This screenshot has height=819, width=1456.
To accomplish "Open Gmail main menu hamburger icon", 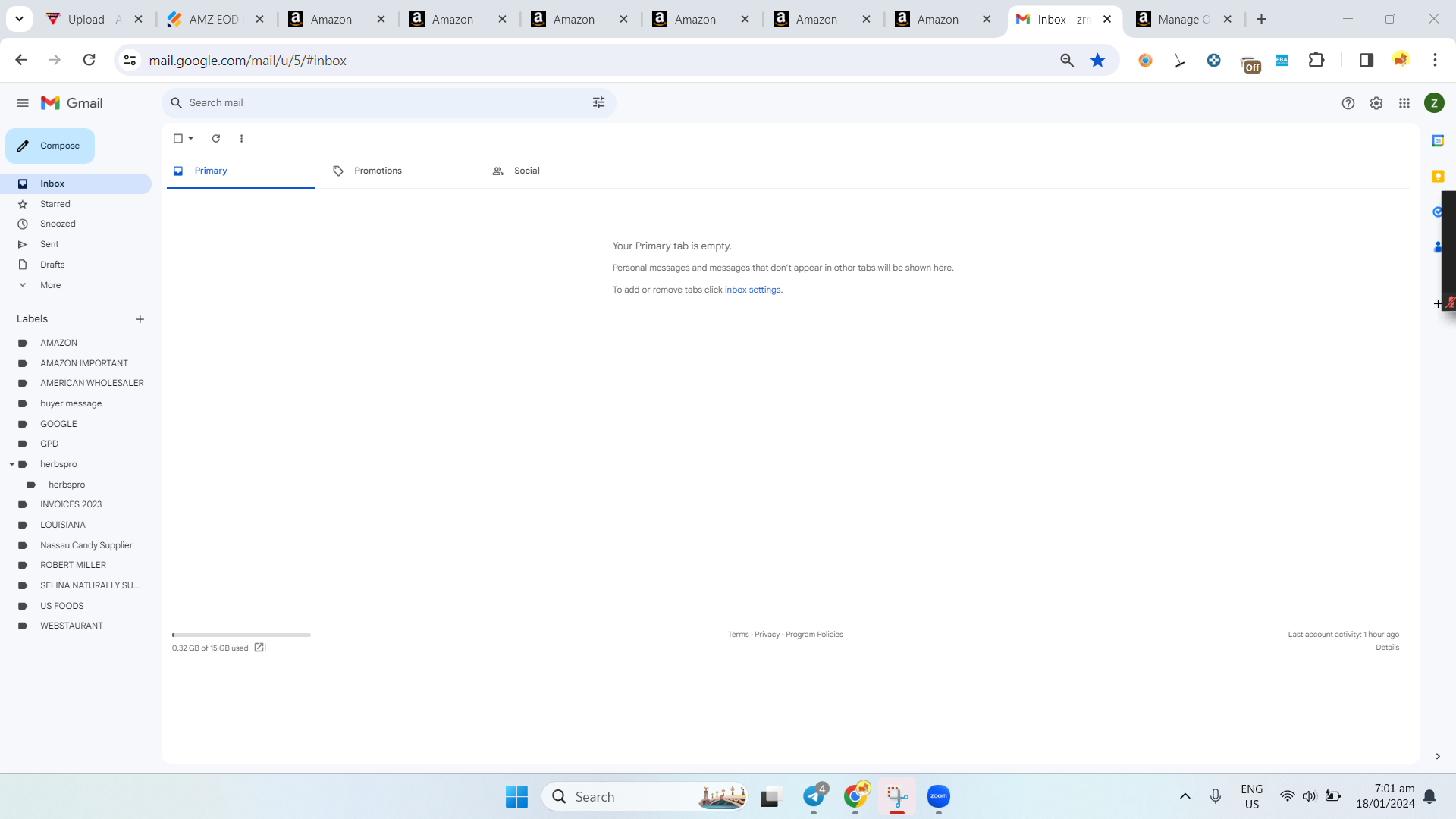I will coord(23,103).
